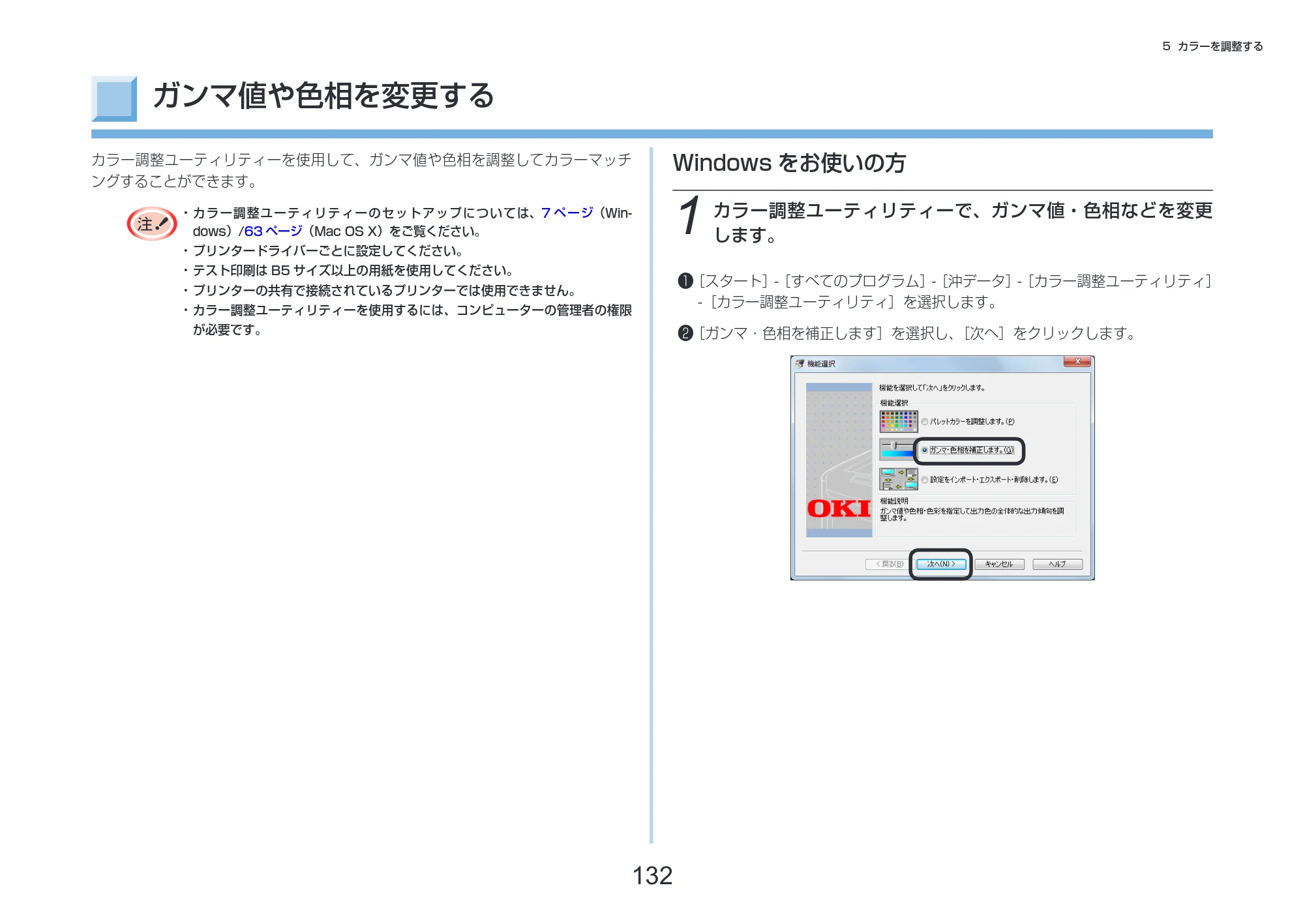
Task: Select 設定をインポート・エクスポート・削除します radio button
Action: 925,480
